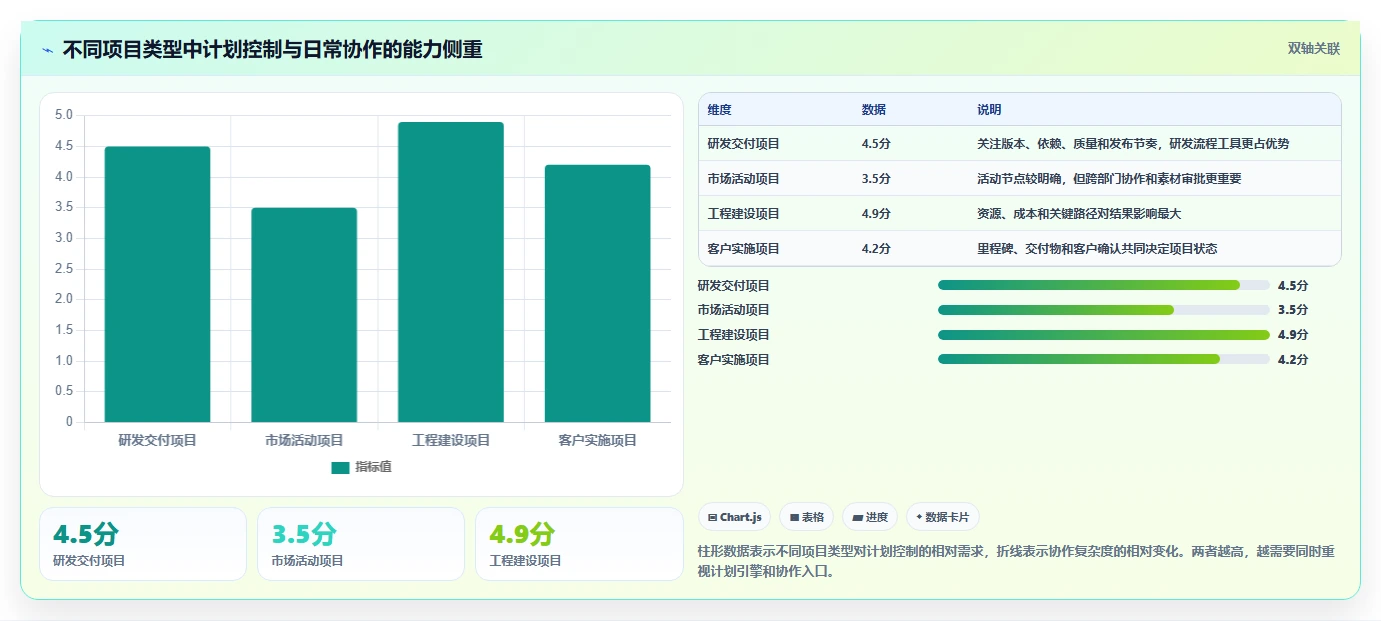Screen dimensions: 1381x621
Task: Click the footnote paragraph starting 柱形数据表示
Action: (1016, 561)
